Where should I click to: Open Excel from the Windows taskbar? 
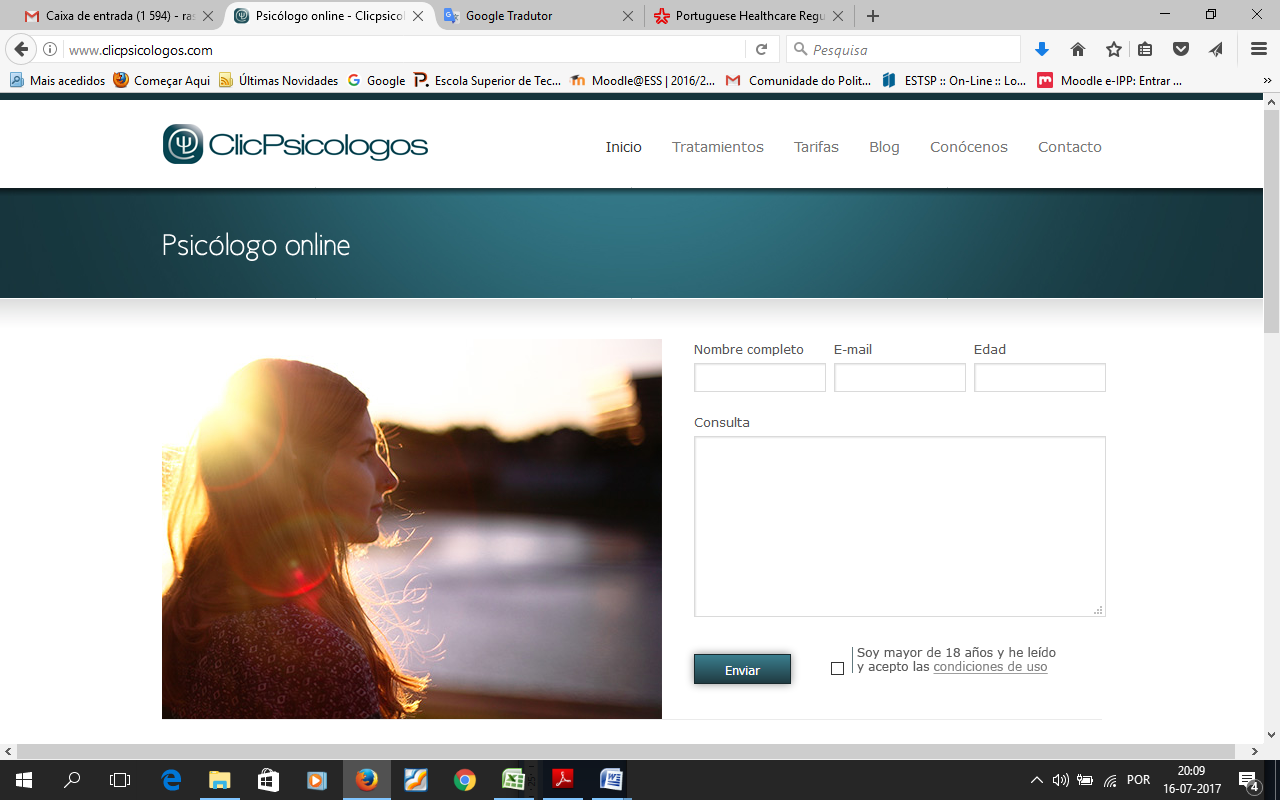point(514,780)
